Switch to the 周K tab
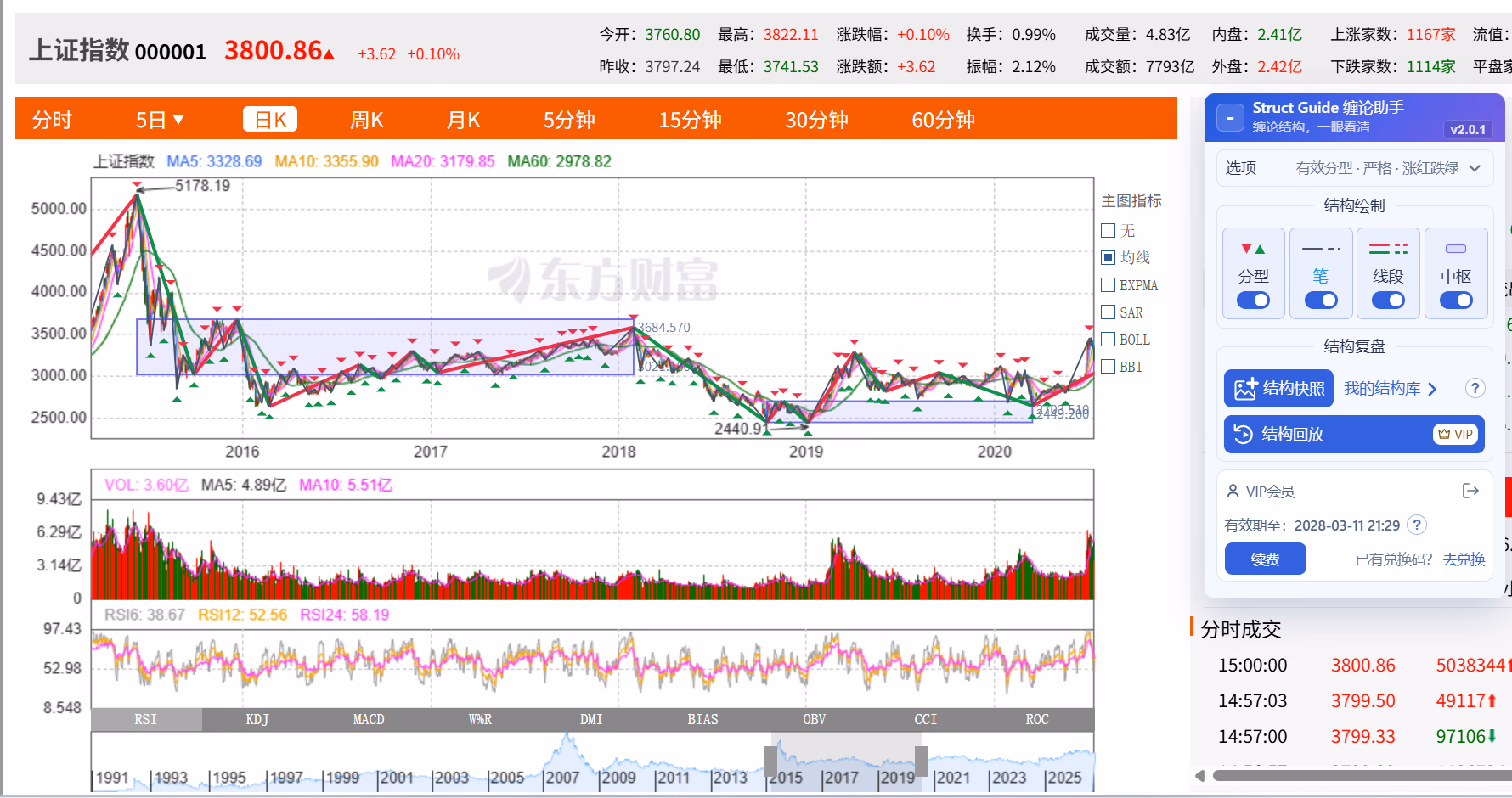 point(367,120)
